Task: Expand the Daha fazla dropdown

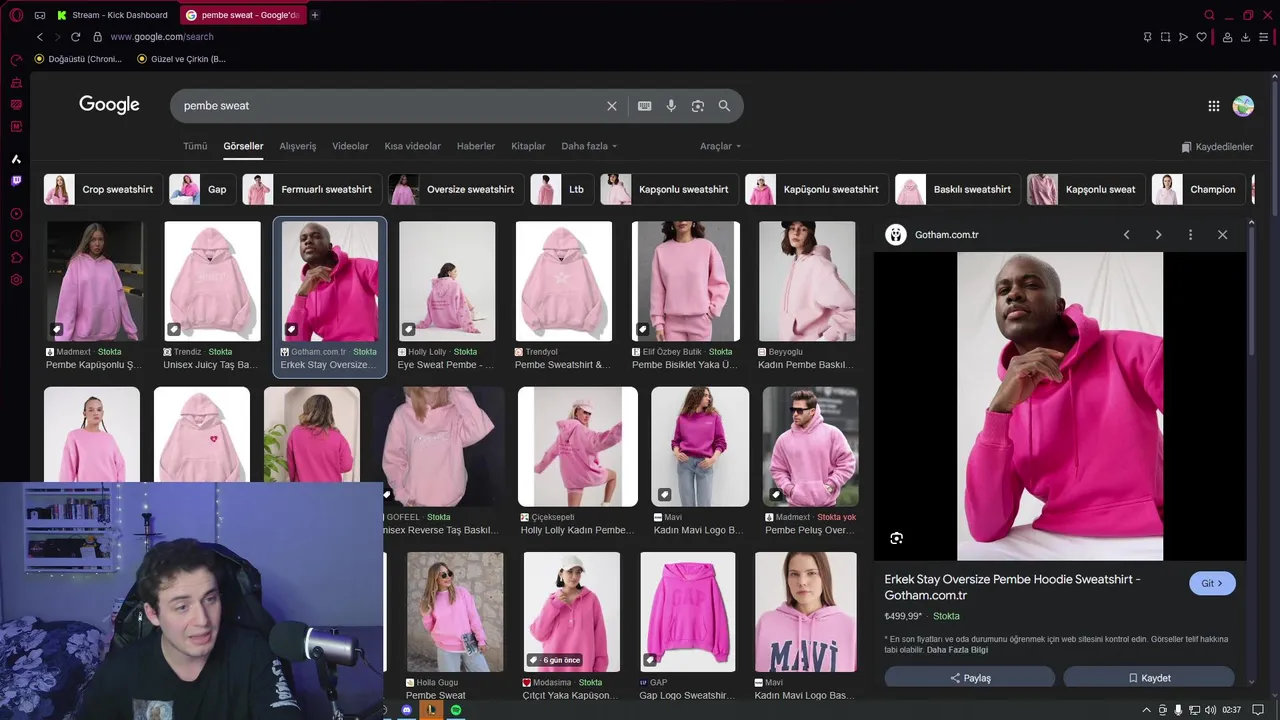Action: click(589, 146)
